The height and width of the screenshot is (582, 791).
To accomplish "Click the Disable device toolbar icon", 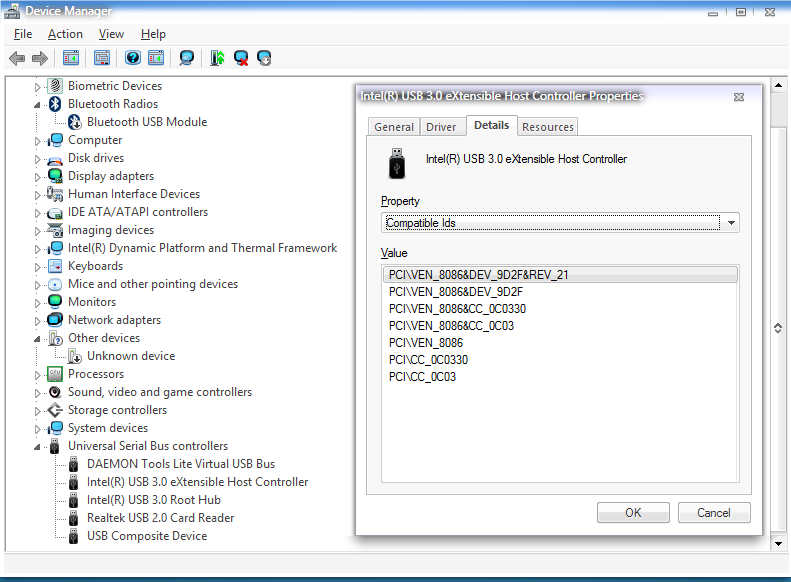I will tap(264, 58).
